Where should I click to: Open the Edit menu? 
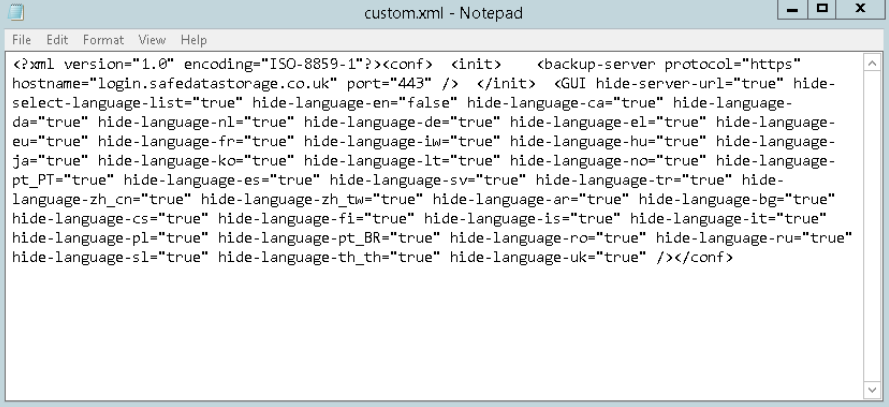click(x=57, y=40)
